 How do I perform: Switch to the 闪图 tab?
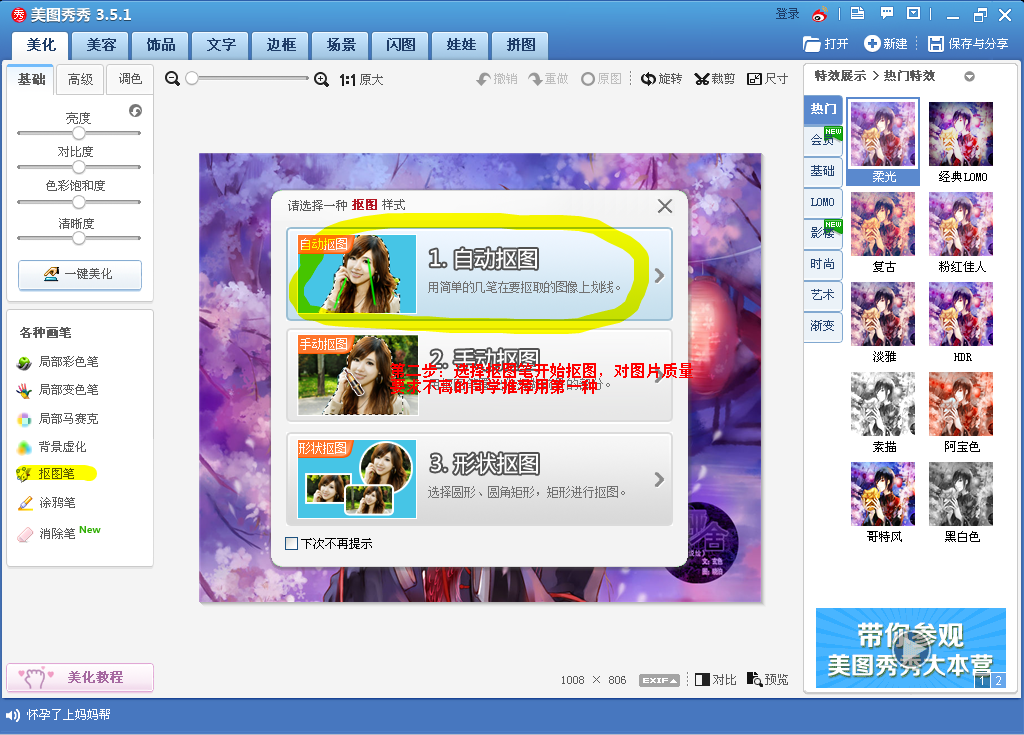click(x=400, y=44)
